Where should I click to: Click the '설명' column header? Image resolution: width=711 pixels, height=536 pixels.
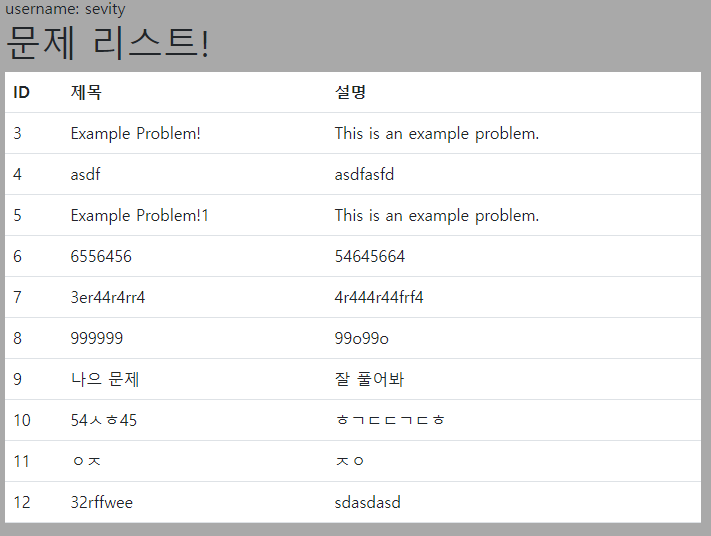pos(350,93)
